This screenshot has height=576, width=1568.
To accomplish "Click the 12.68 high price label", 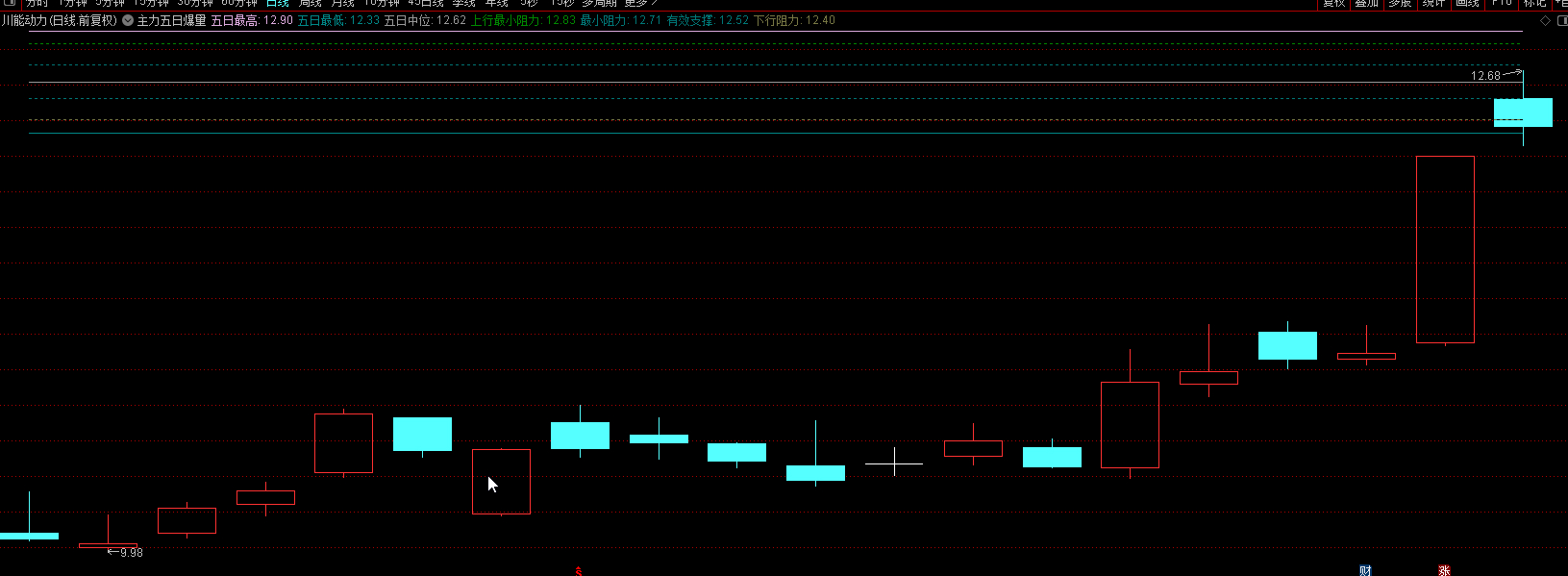I will [1485, 76].
